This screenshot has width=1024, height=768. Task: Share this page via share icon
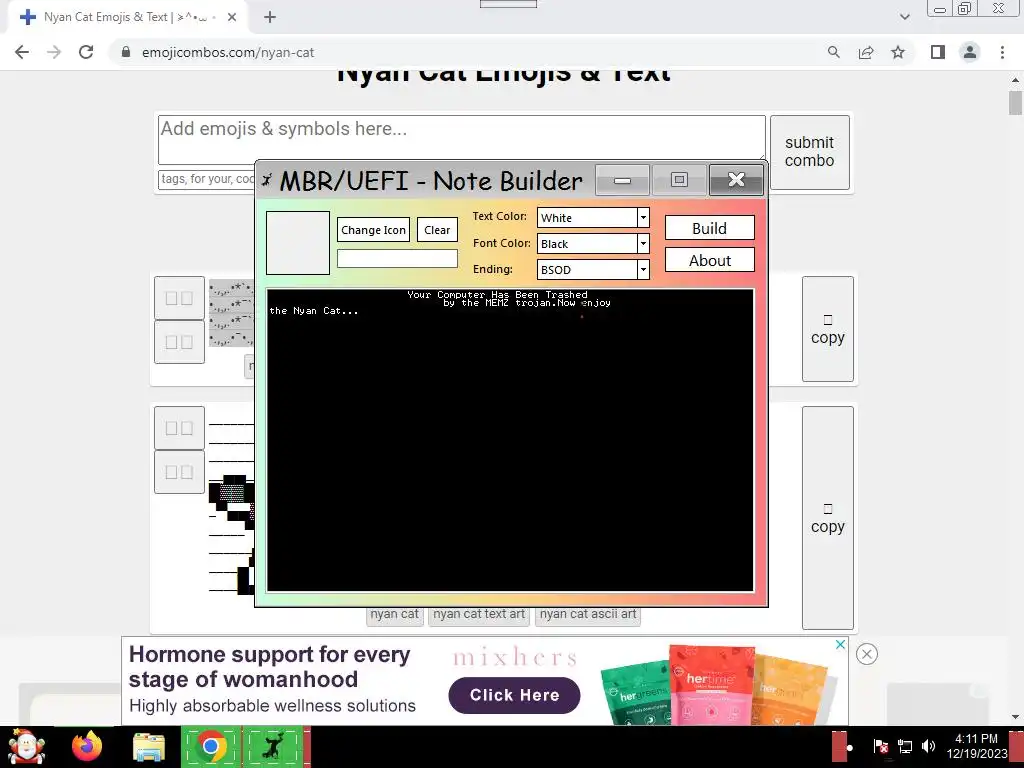click(866, 52)
